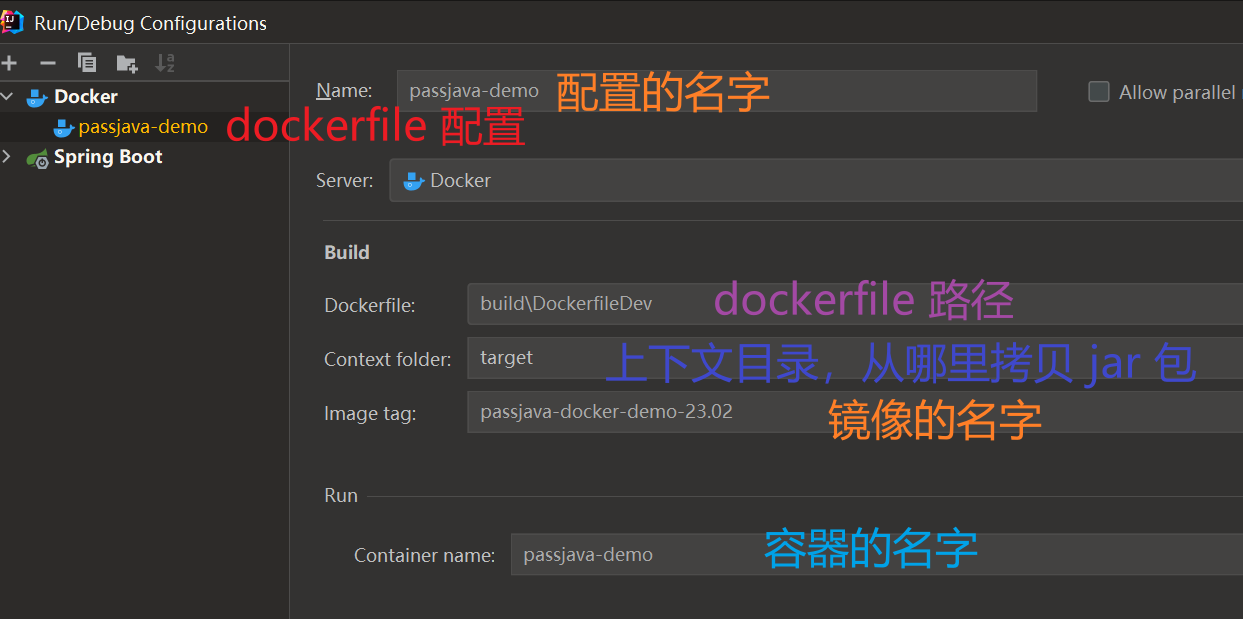Screen dimensions: 1243x619
Task: Select the Spring Boot tree label
Action: (108, 157)
